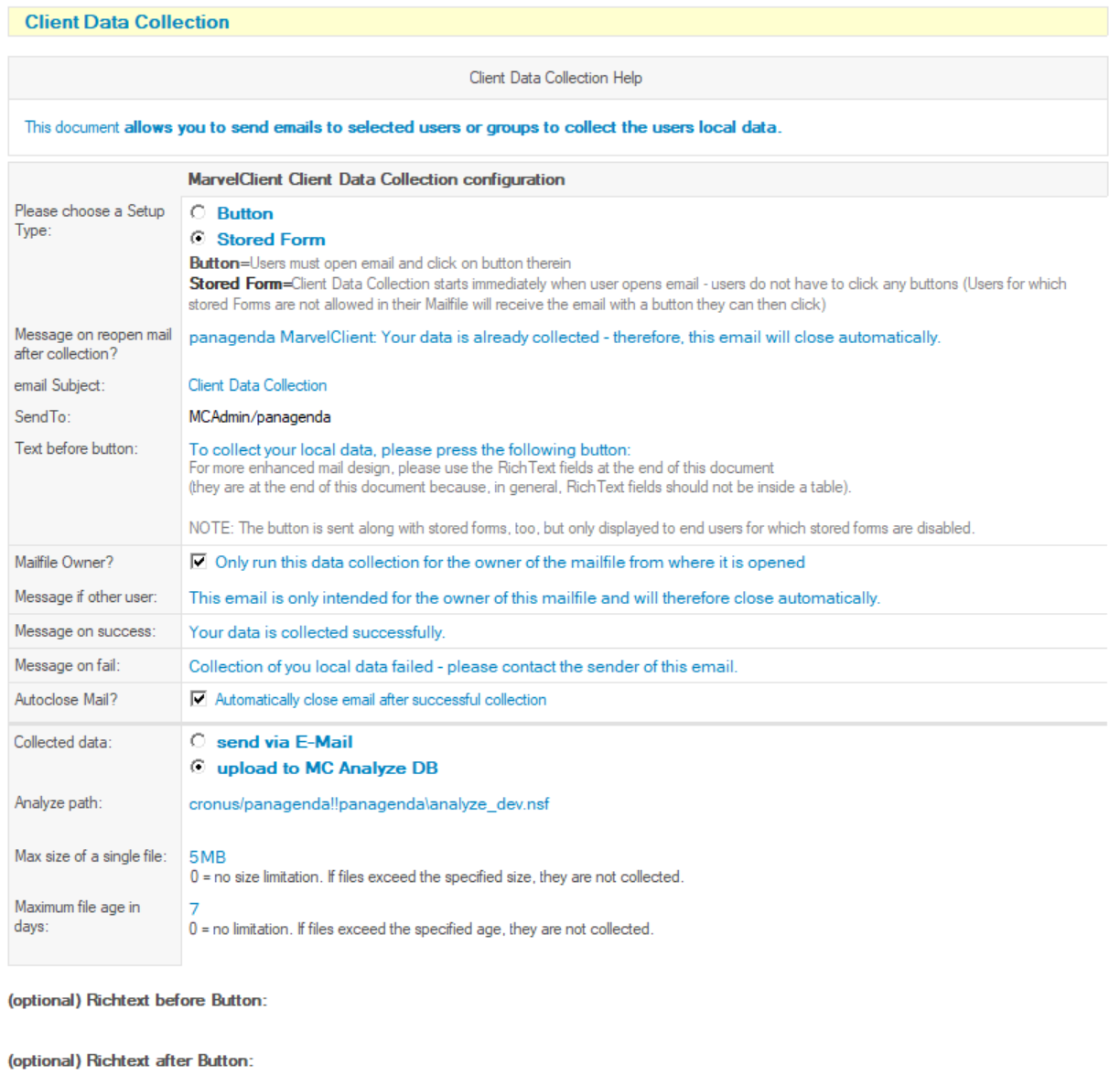Click the Message on fail field
The width and height of the screenshot is (1120, 1075).
click(x=462, y=667)
